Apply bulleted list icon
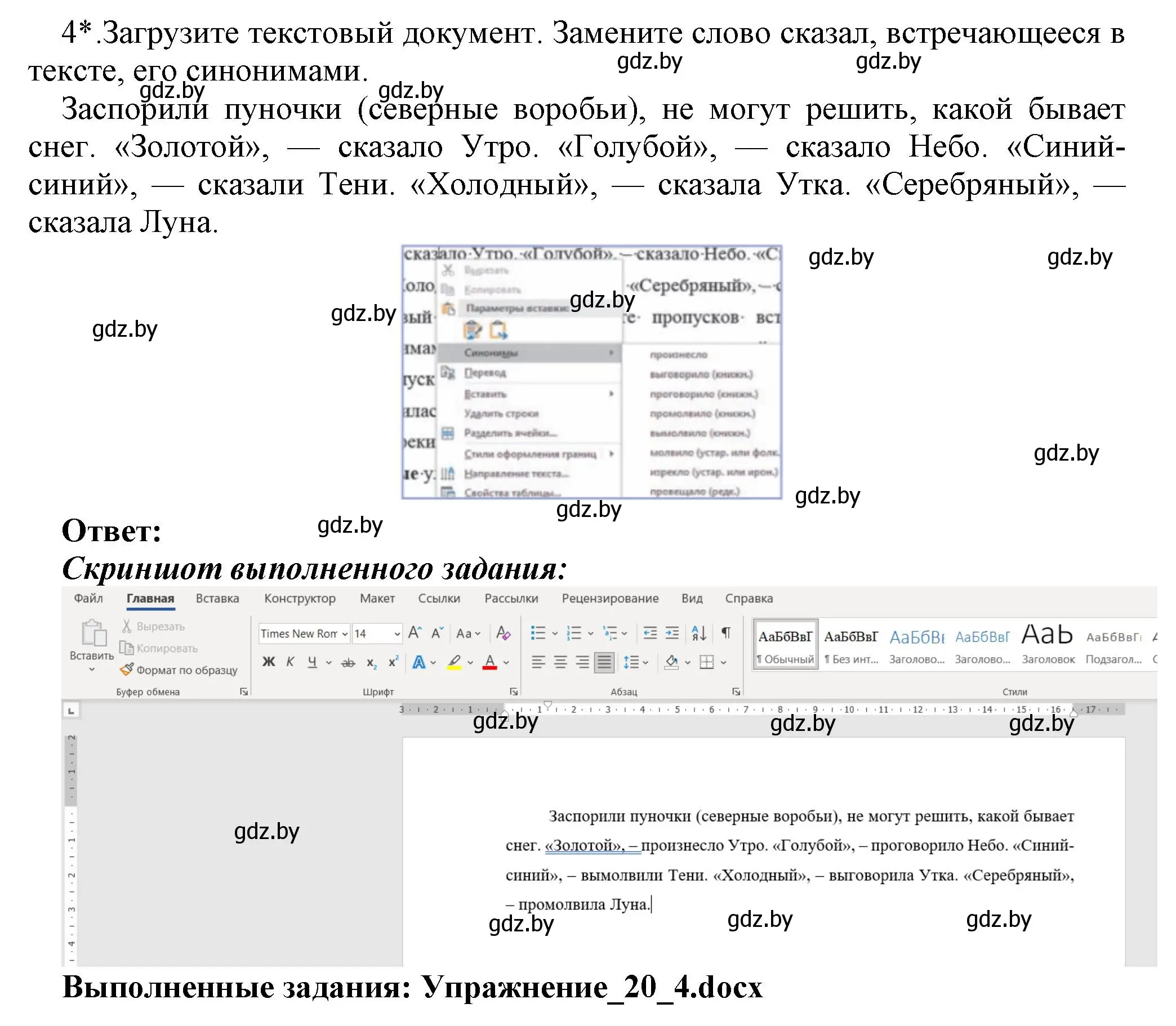1176x1026 pixels. 538,634
